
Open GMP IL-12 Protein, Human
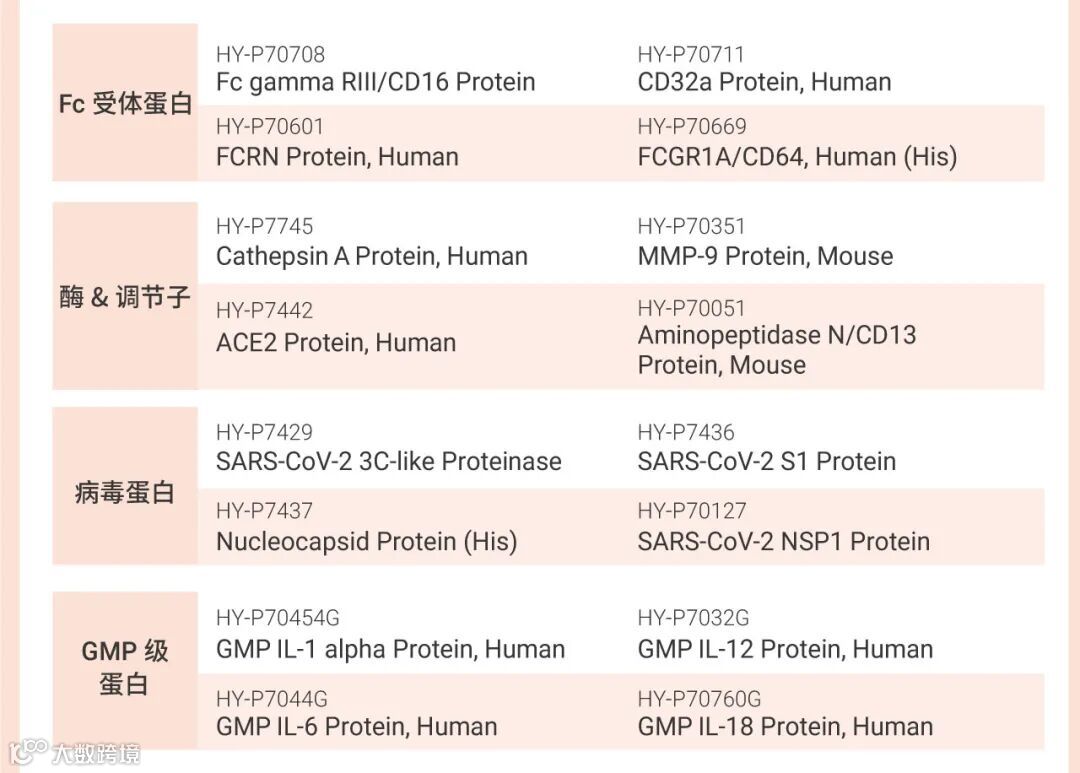coord(785,649)
